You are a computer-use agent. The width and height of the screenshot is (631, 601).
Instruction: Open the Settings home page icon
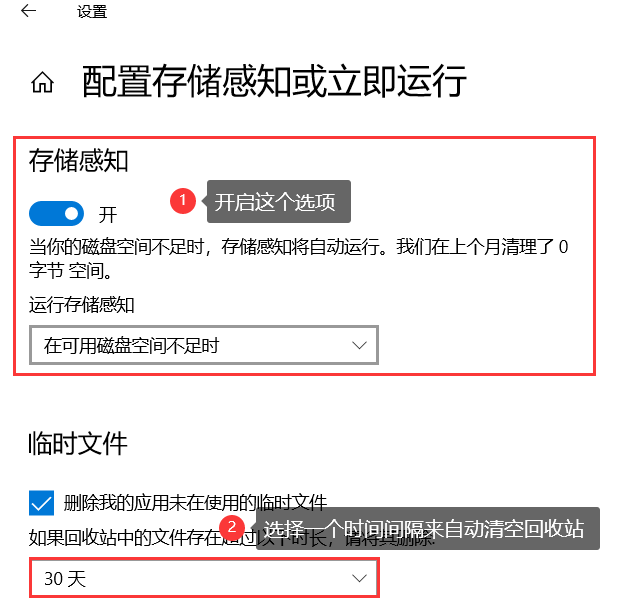point(42,82)
